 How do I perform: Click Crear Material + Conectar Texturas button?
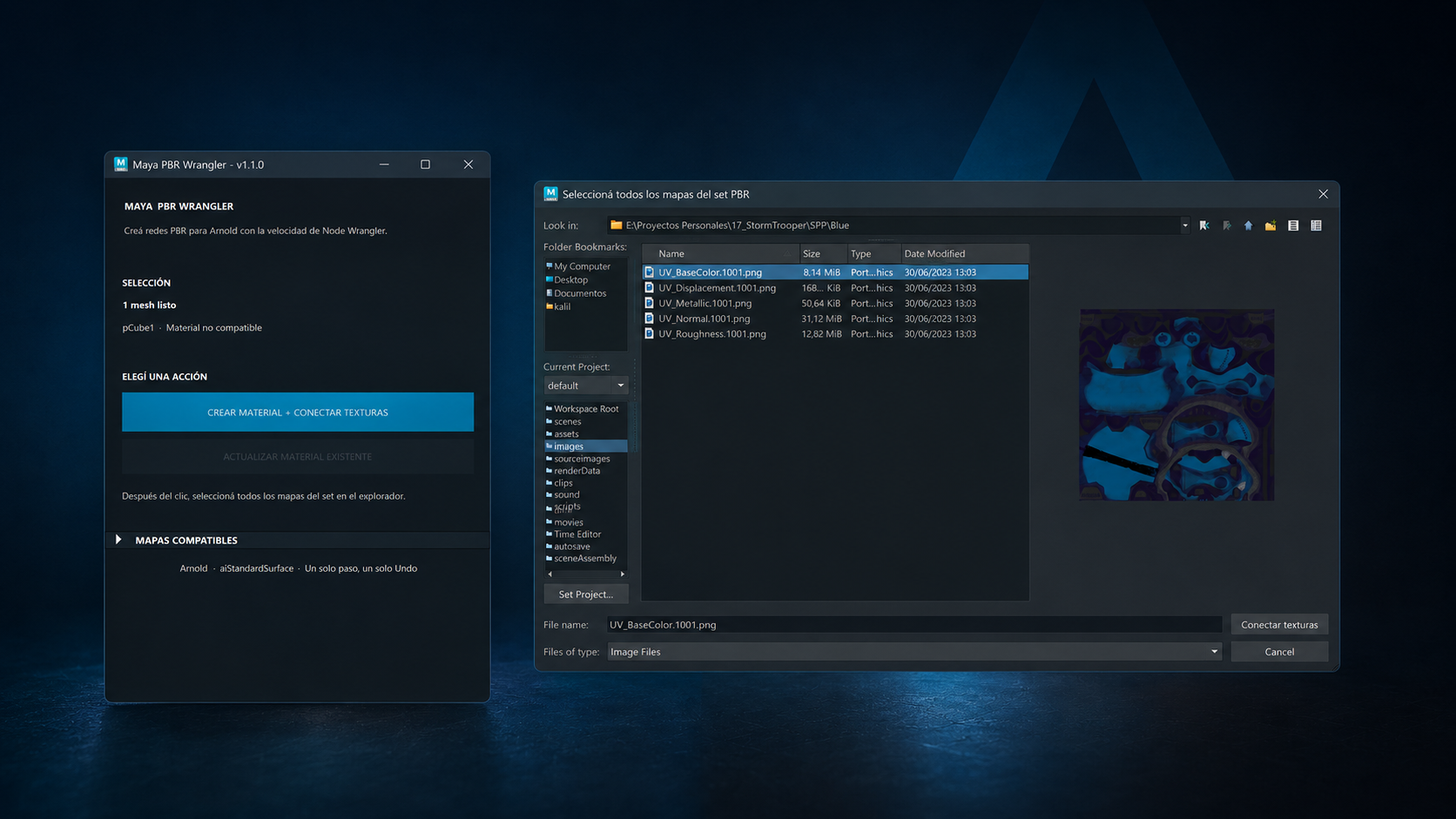298,412
